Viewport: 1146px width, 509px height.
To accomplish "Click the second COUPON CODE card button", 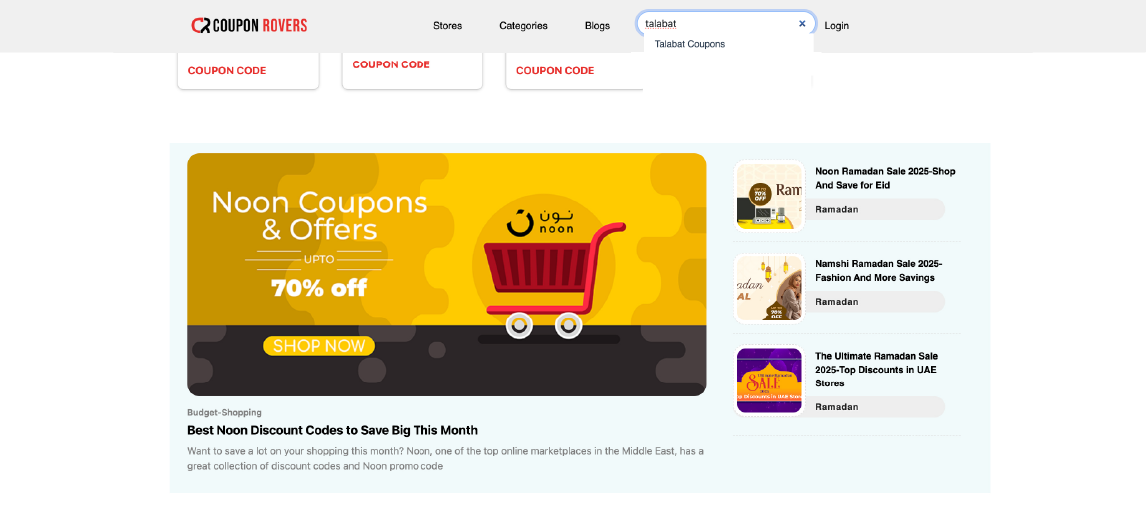I will click(391, 64).
